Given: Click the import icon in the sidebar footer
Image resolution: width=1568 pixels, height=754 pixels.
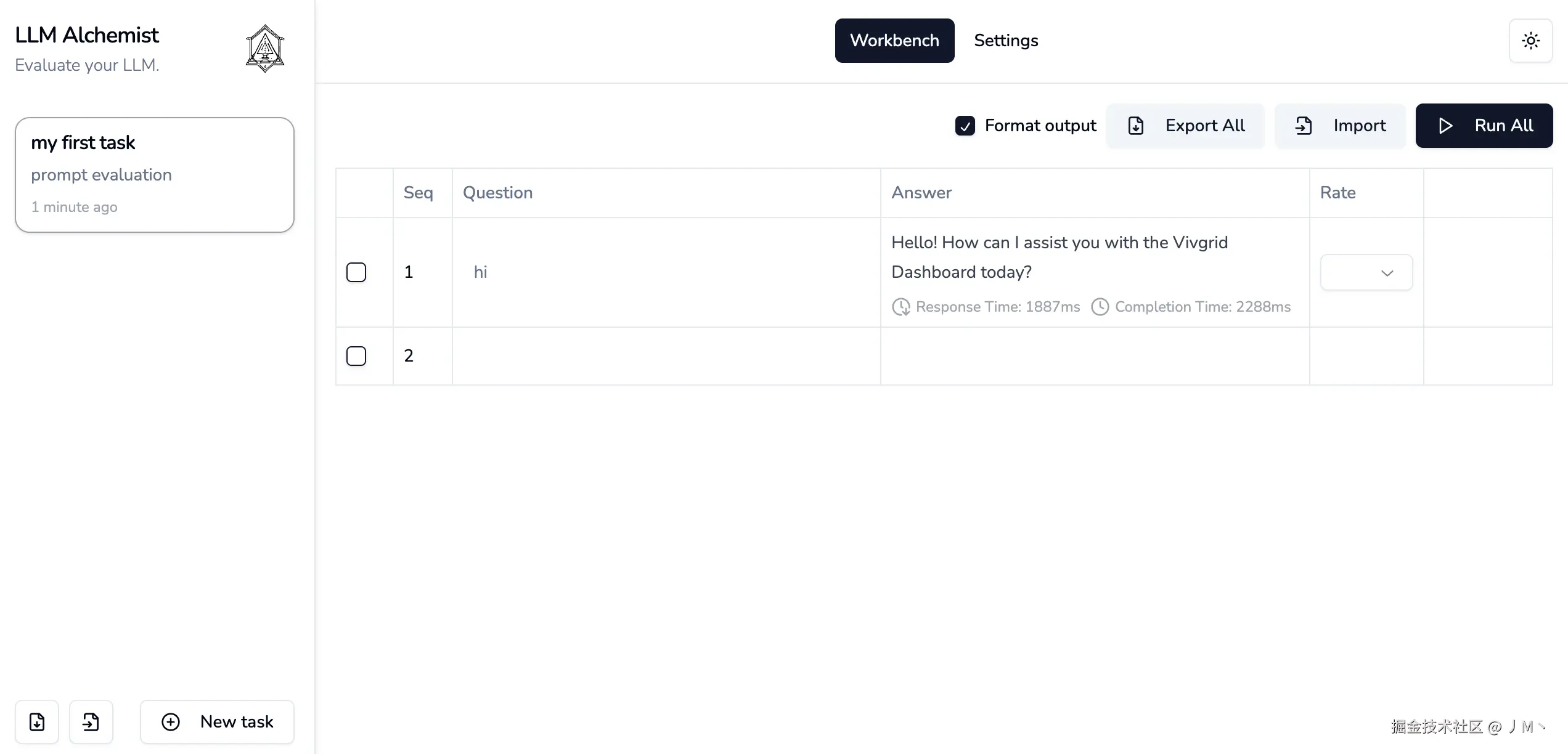Looking at the screenshot, I should pos(91,721).
